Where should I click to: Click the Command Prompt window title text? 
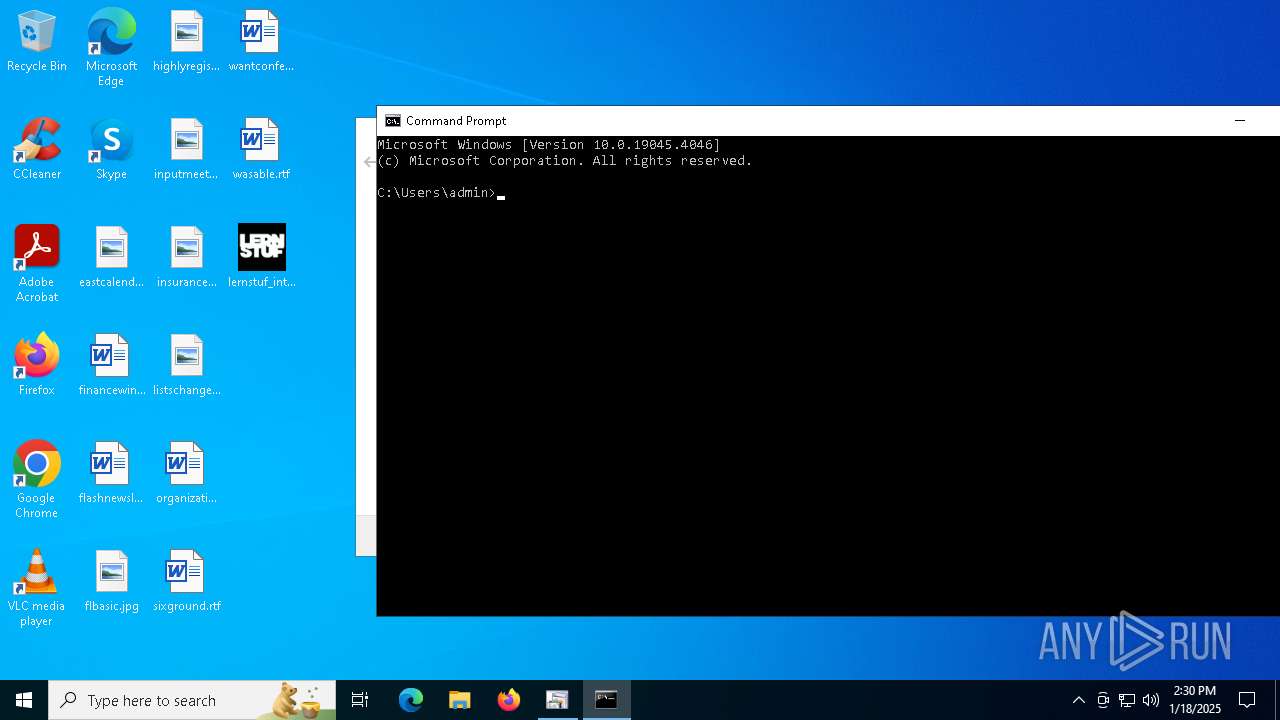456,121
